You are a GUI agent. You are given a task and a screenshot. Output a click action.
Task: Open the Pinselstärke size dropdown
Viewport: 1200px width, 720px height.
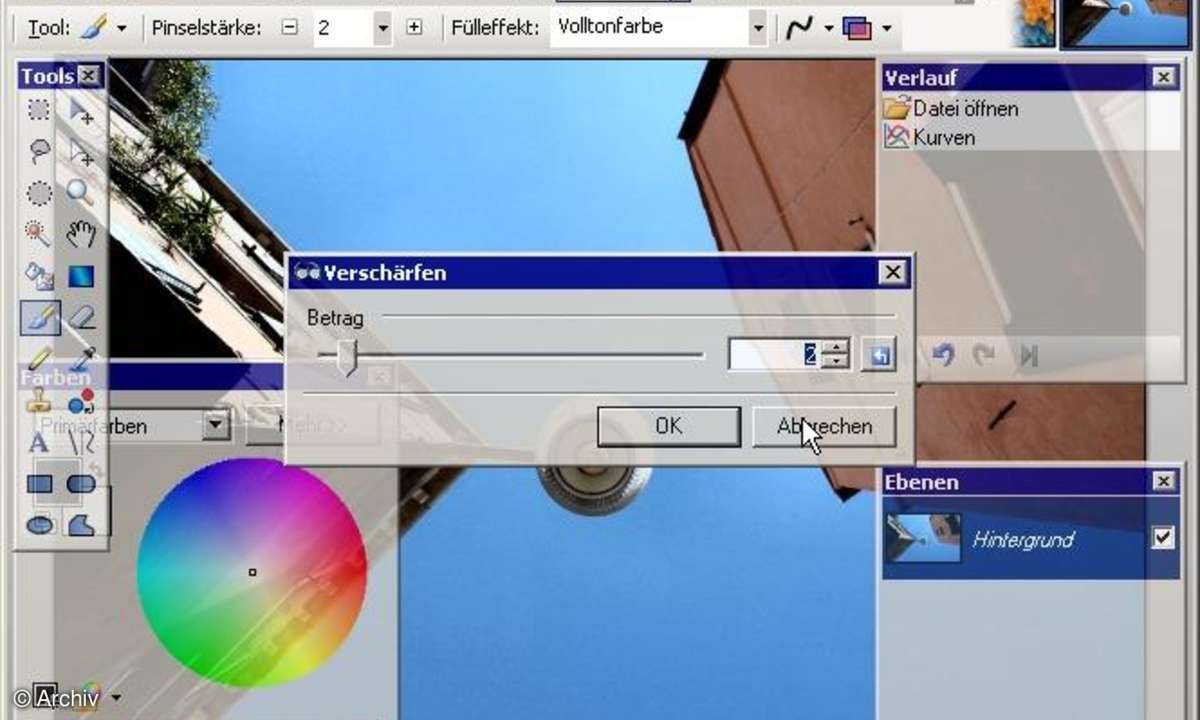coord(383,29)
